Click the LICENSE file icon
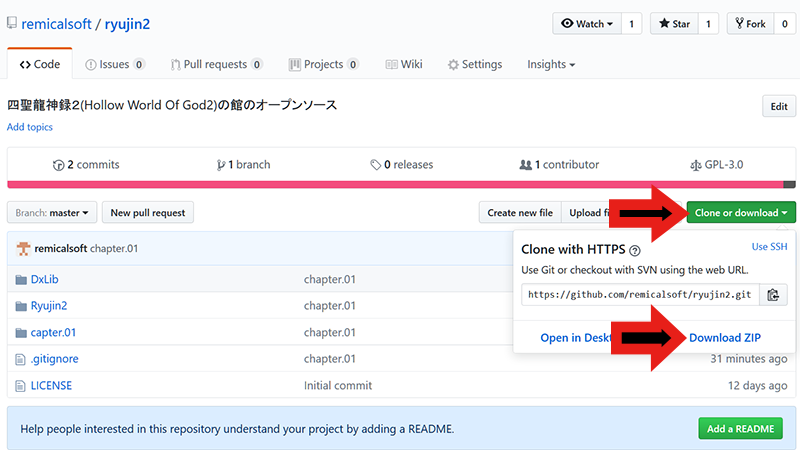 tap(20, 386)
